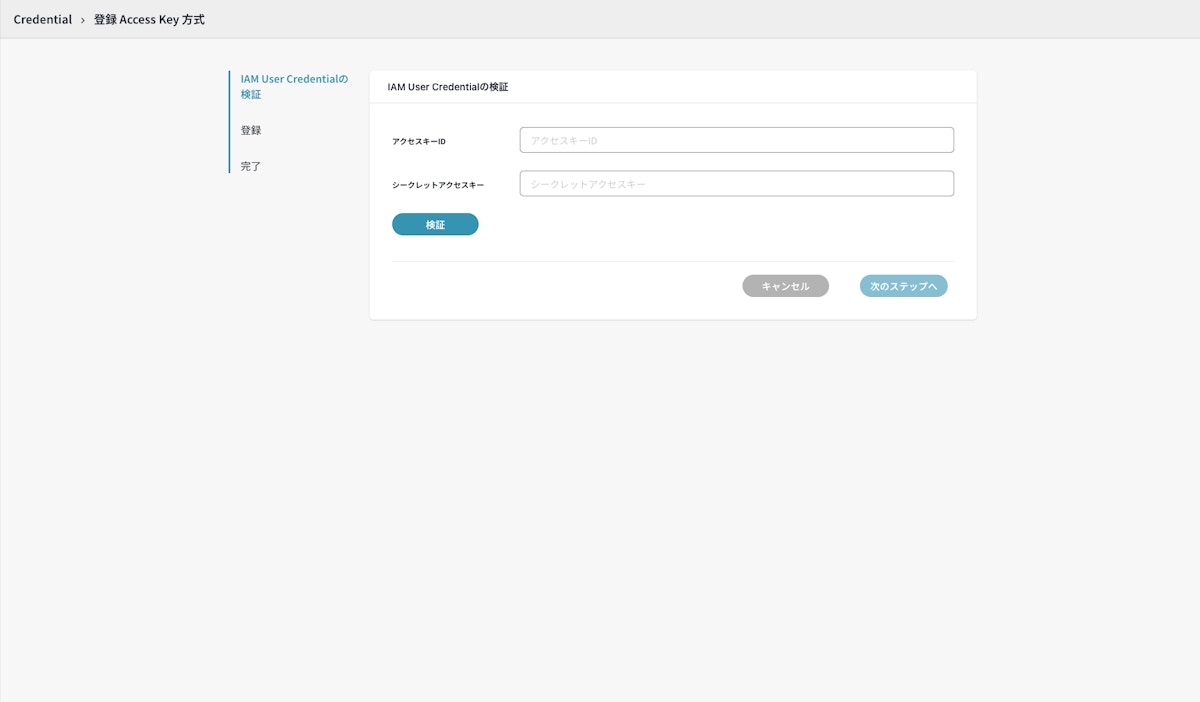Click the IAM User Credentialの検証 panel heading
1200x702 pixels.
pyautogui.click(x=448, y=87)
